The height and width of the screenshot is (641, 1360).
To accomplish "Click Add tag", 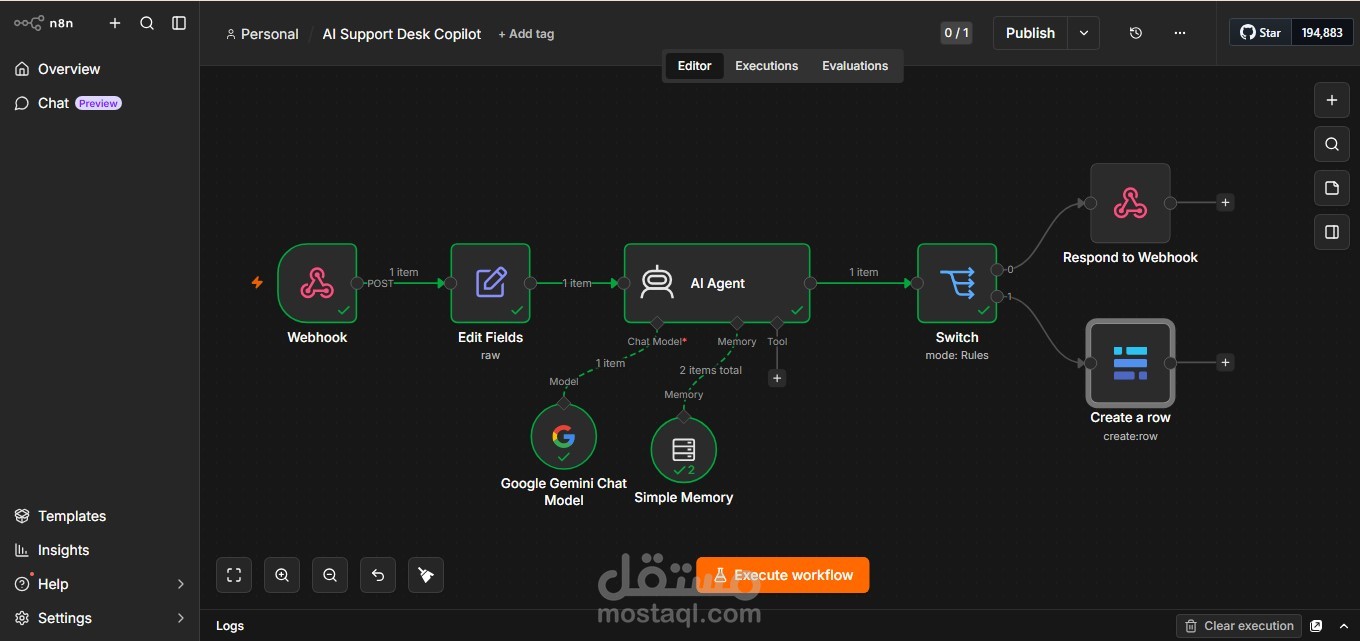I will click(526, 34).
